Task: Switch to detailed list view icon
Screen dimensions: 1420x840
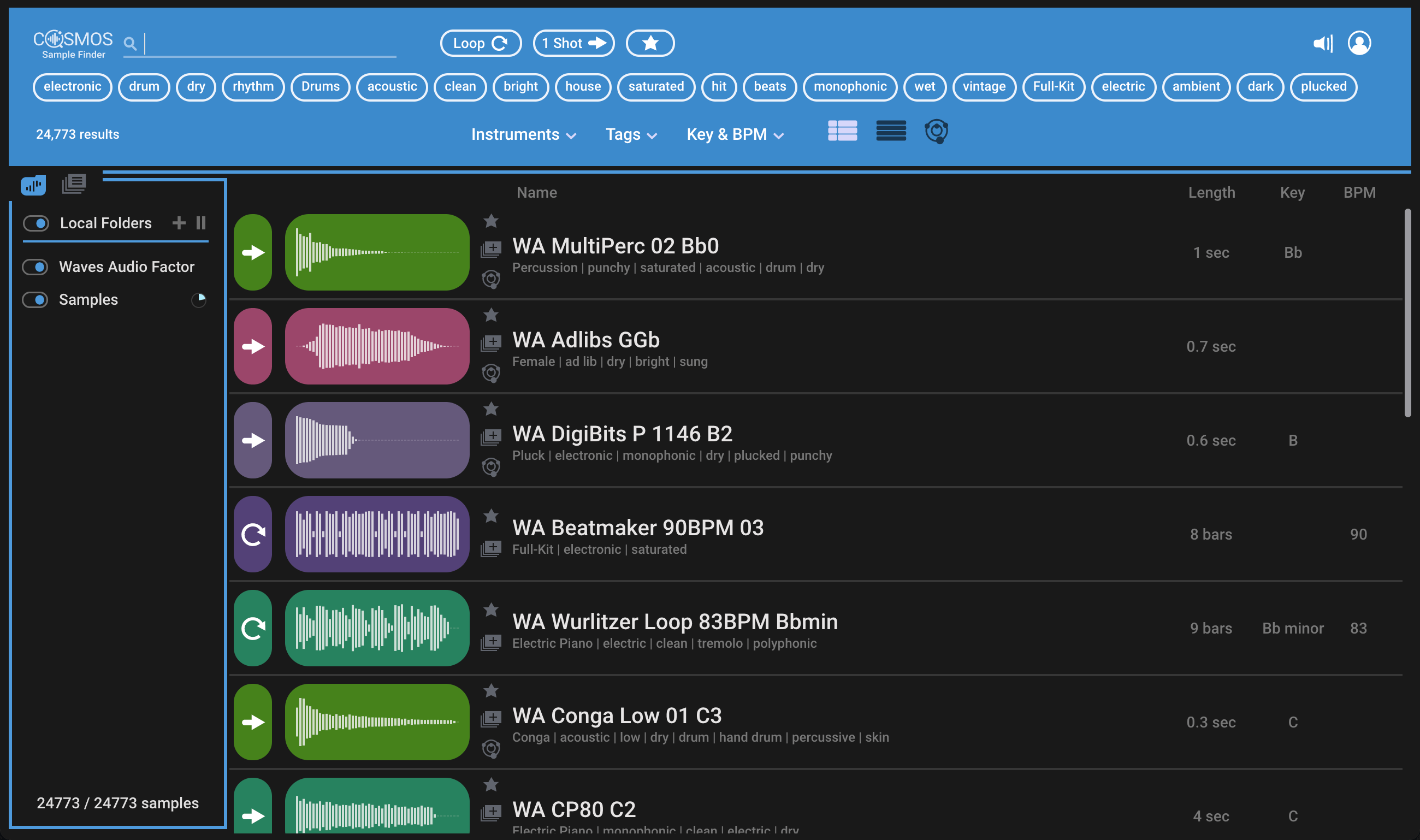Action: pos(842,131)
